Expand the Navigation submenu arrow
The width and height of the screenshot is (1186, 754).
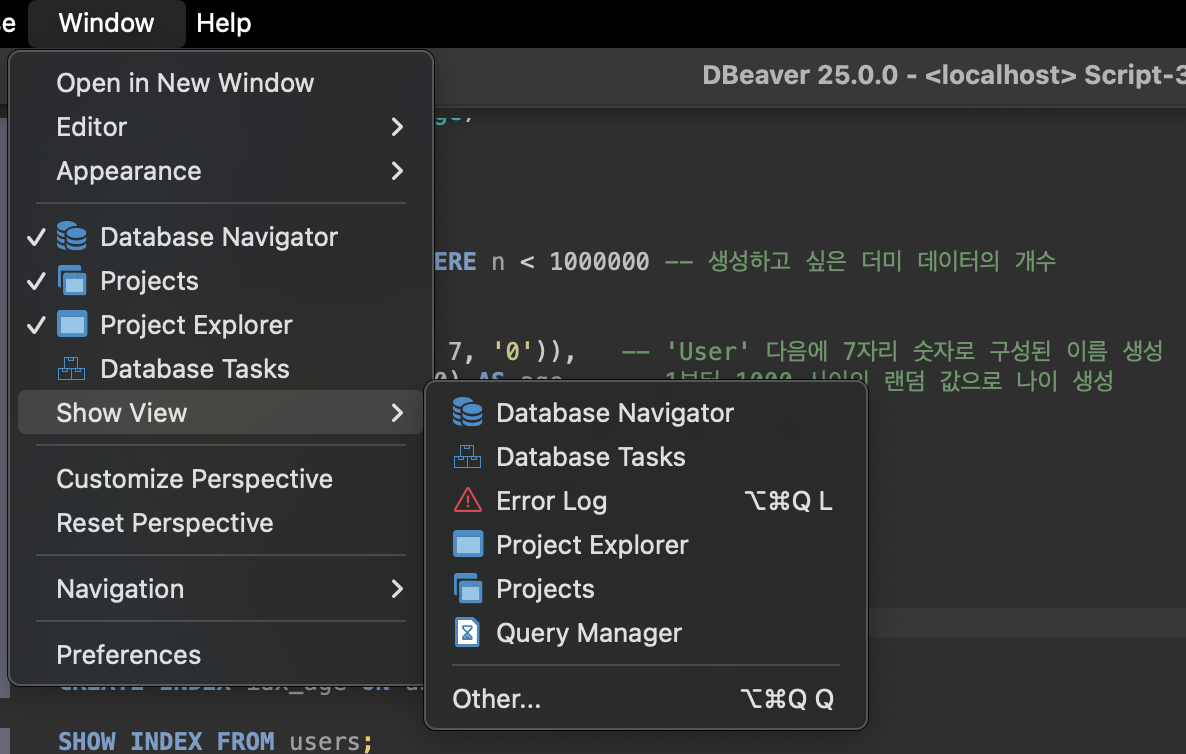point(397,588)
